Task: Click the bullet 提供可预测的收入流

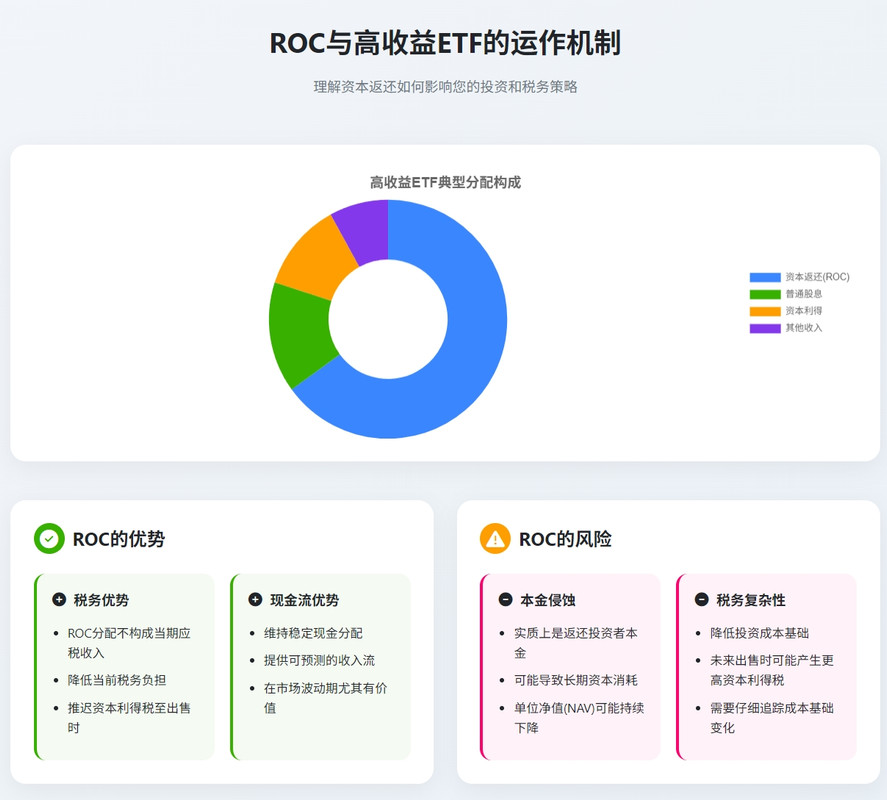Action: coord(319,660)
